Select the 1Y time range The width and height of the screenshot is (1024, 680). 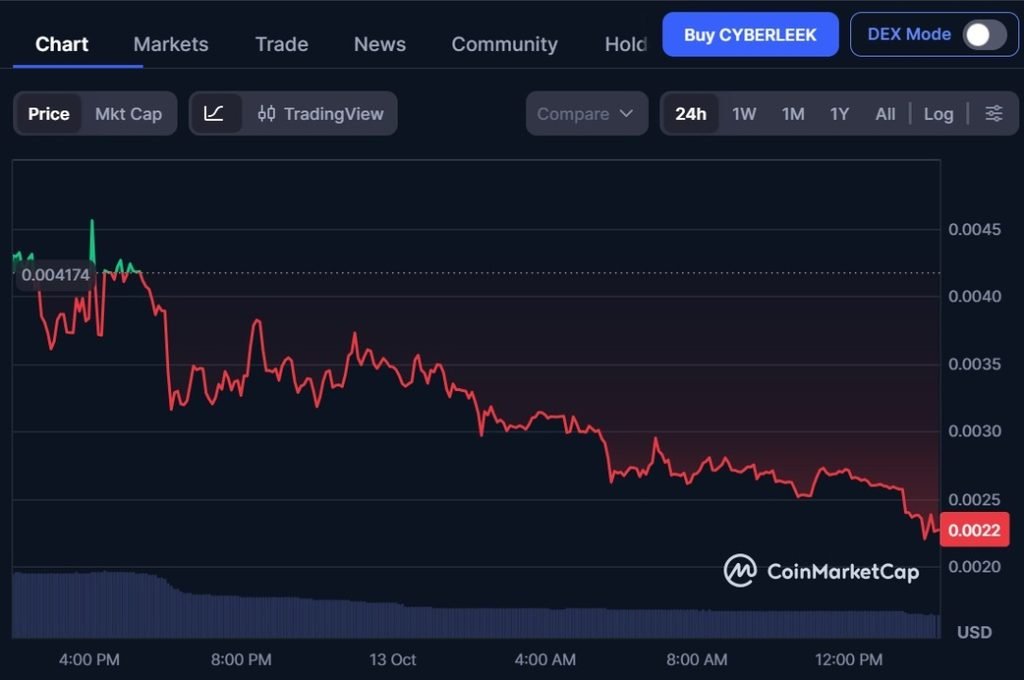[x=839, y=114]
